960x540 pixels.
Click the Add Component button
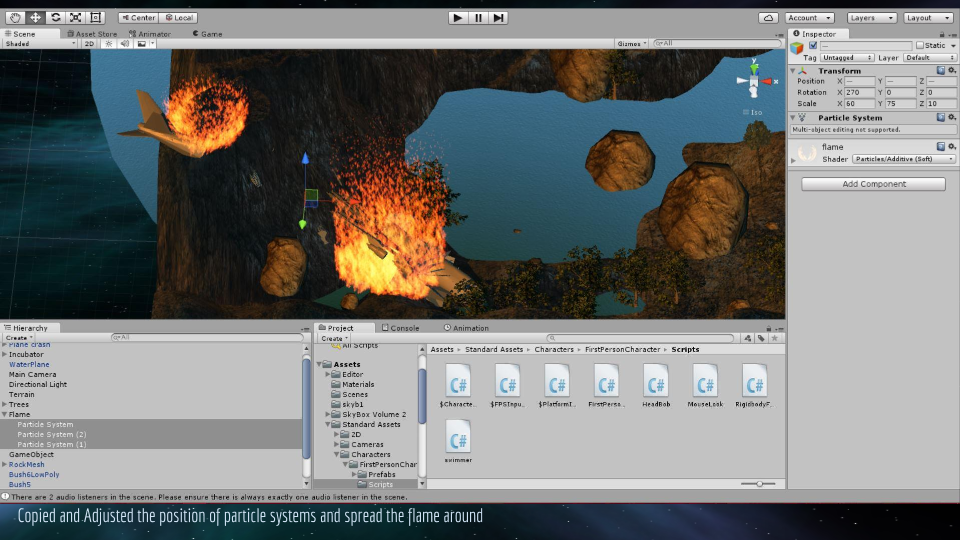(873, 184)
